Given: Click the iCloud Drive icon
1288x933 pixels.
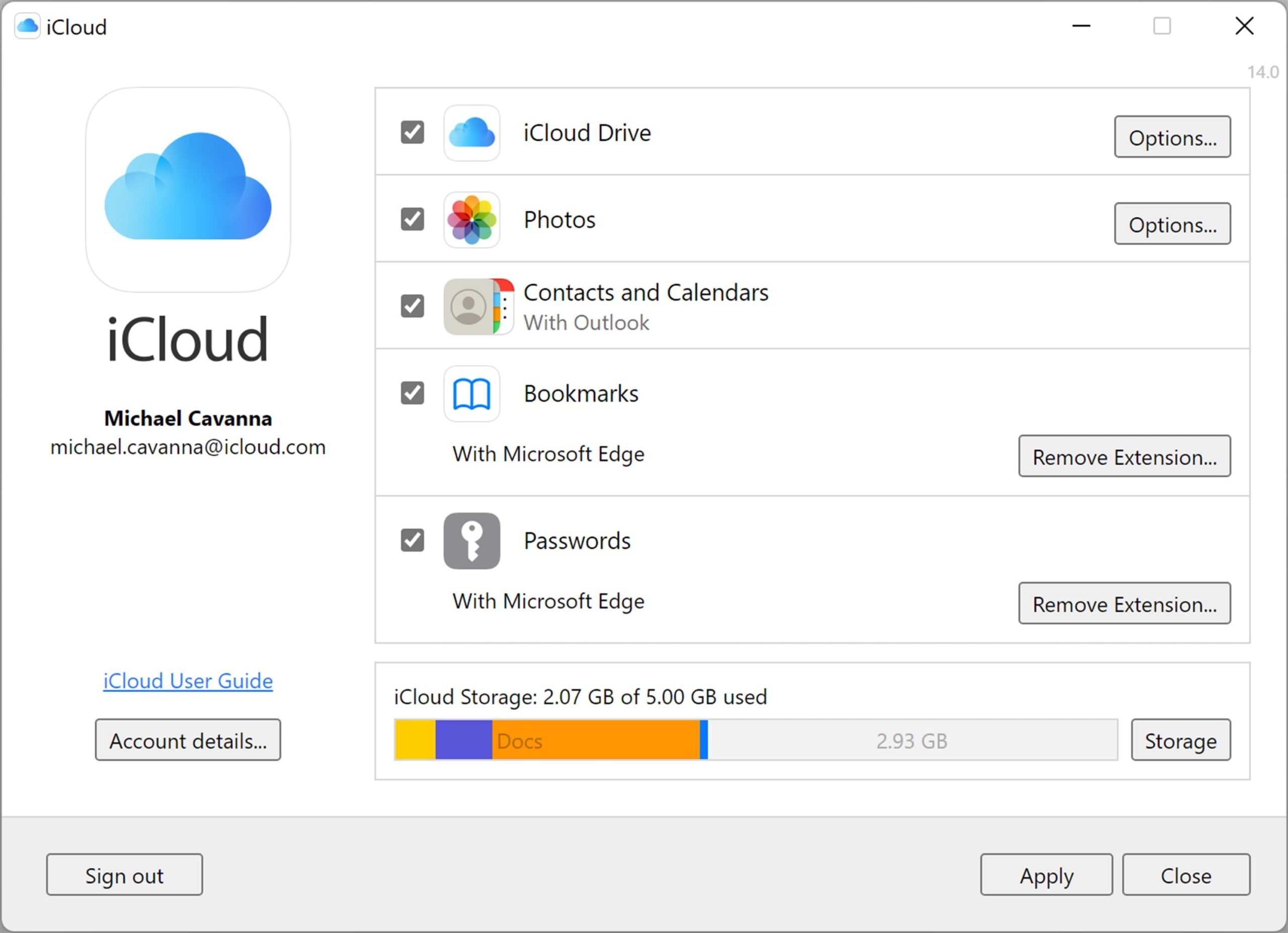Looking at the screenshot, I should coord(471,131).
